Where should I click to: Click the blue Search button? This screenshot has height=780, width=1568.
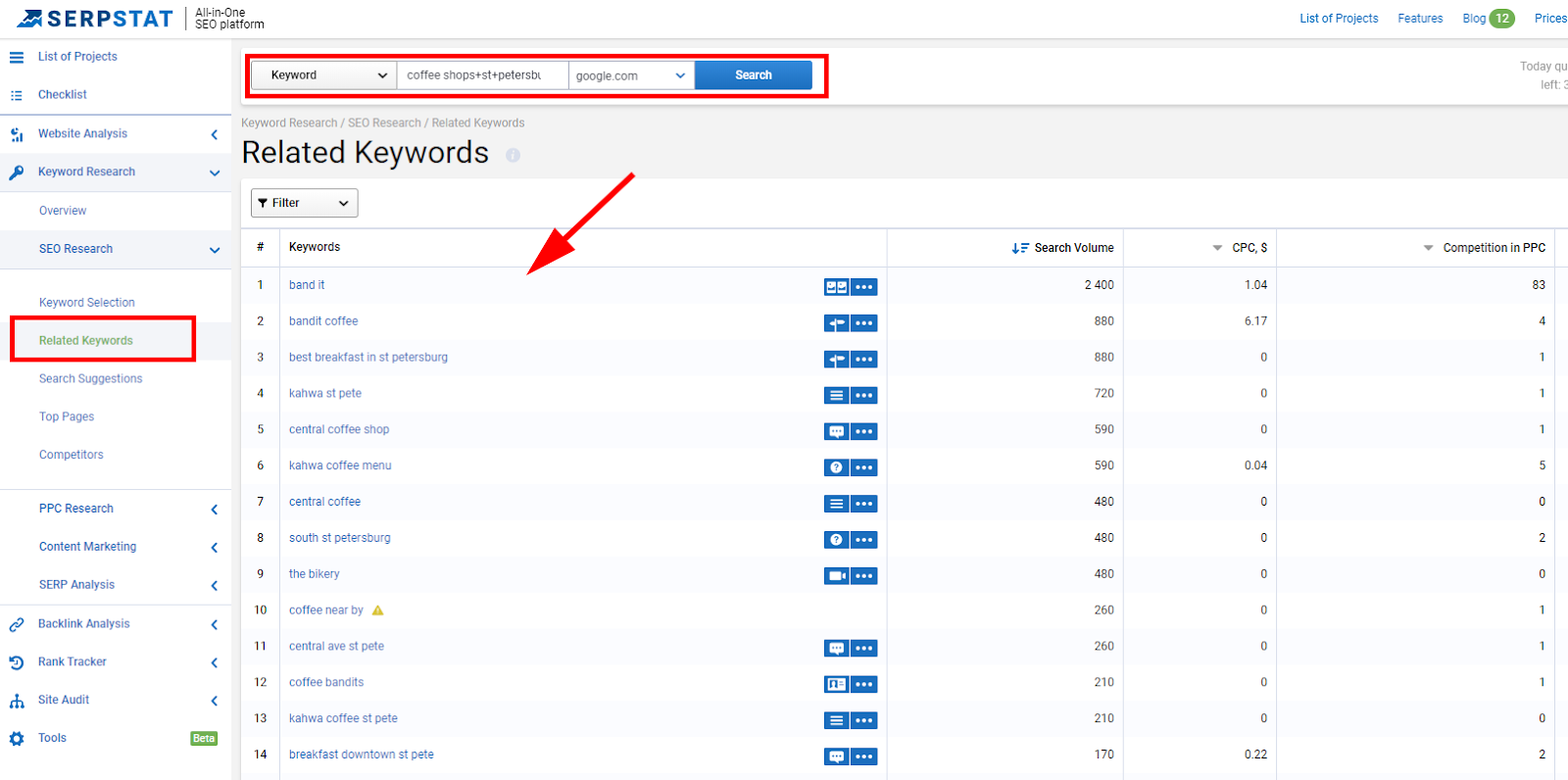click(x=753, y=75)
